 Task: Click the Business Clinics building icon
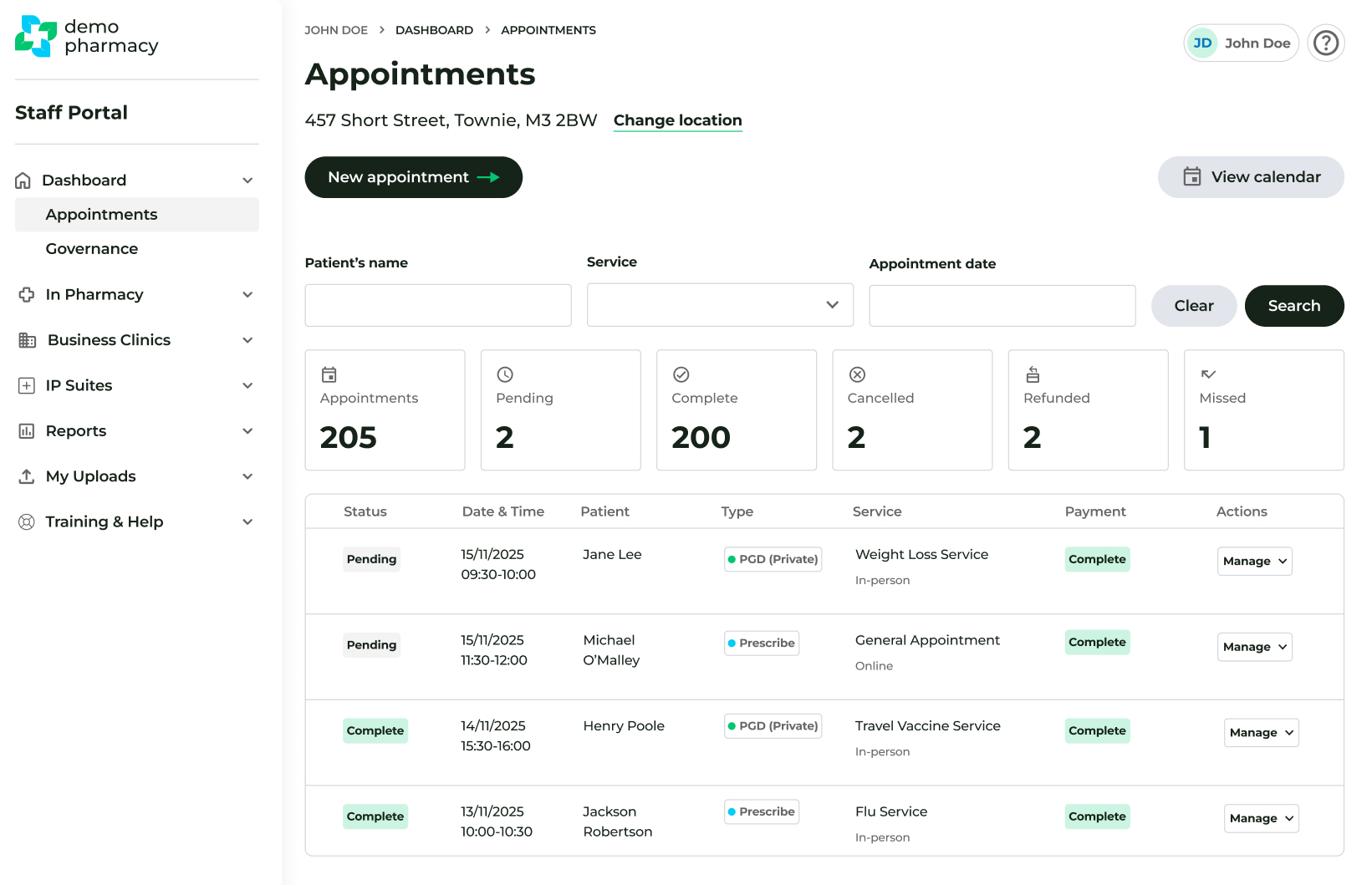pyautogui.click(x=26, y=340)
